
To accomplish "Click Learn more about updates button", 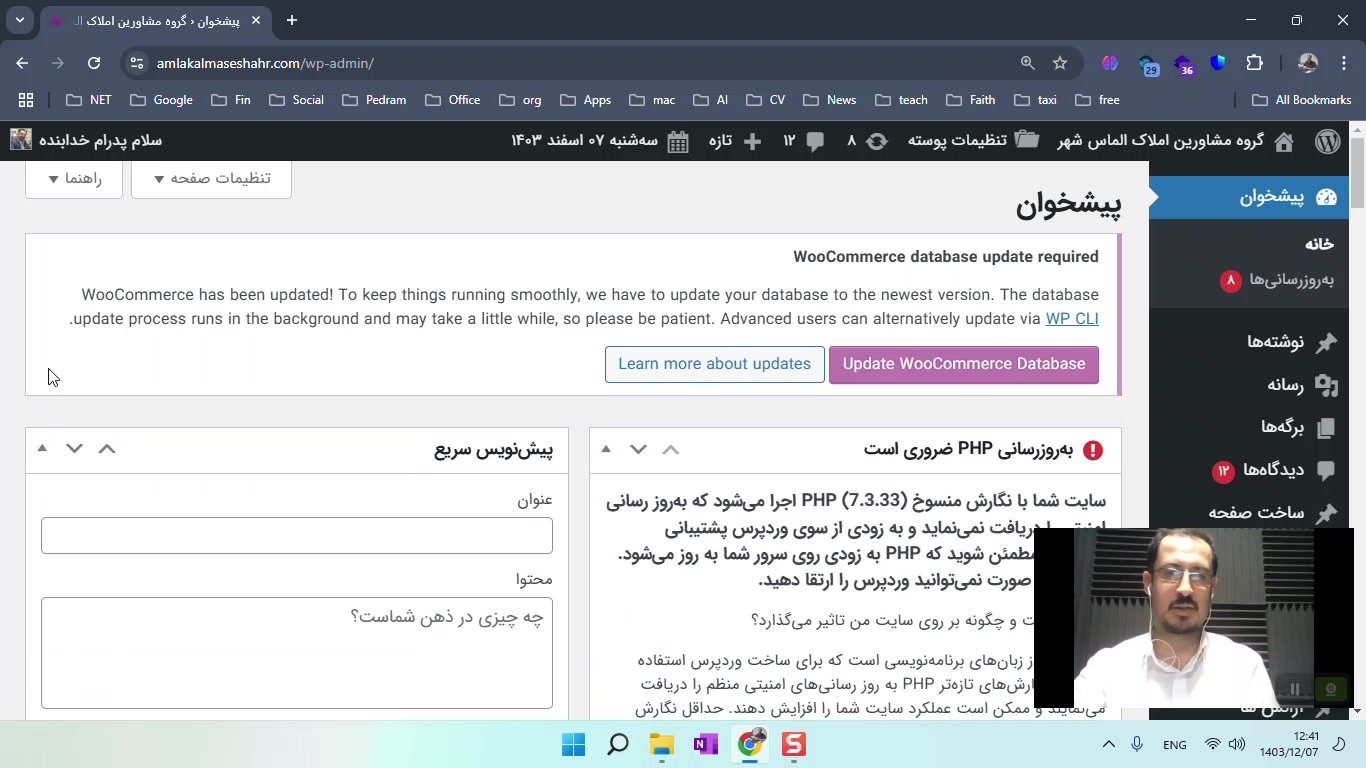I will (x=715, y=364).
